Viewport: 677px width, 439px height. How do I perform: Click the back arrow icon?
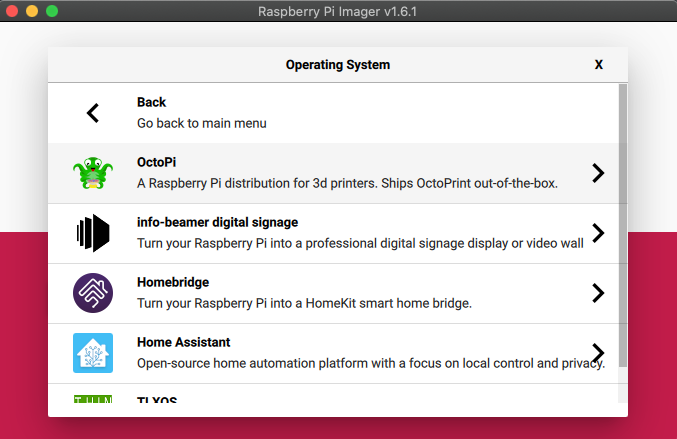click(93, 113)
